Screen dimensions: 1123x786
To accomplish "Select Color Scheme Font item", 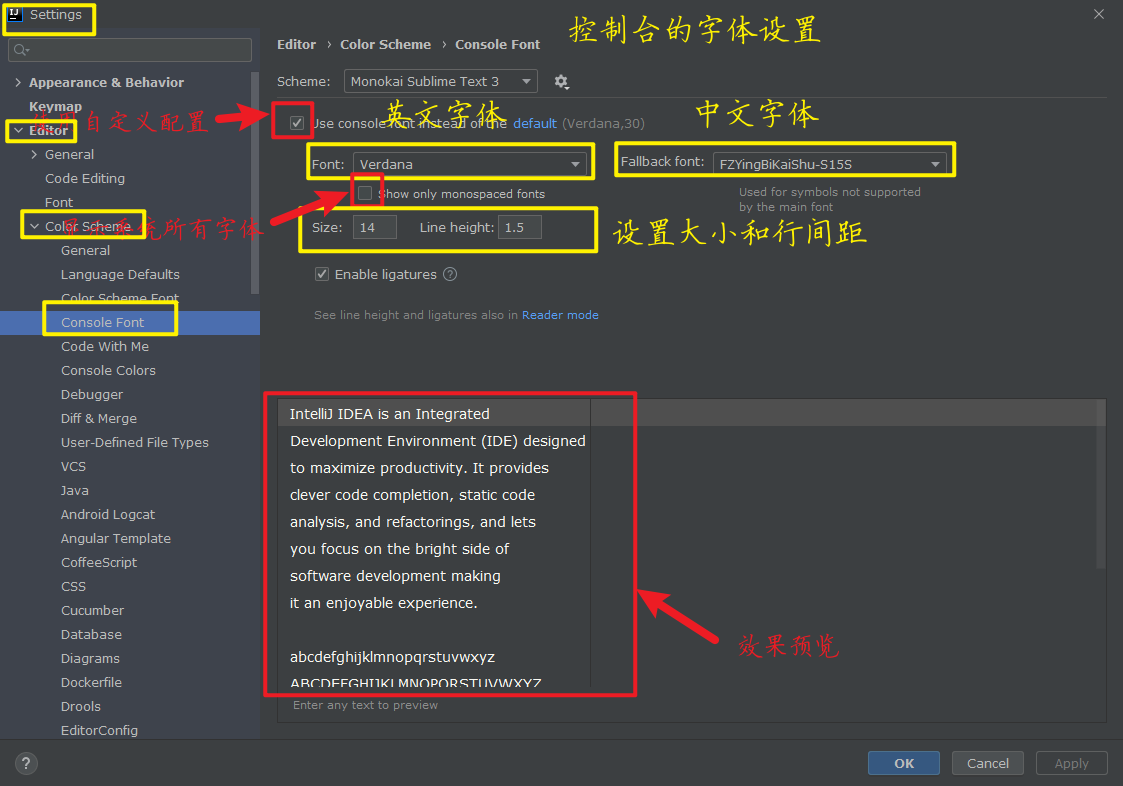I will 120,298.
